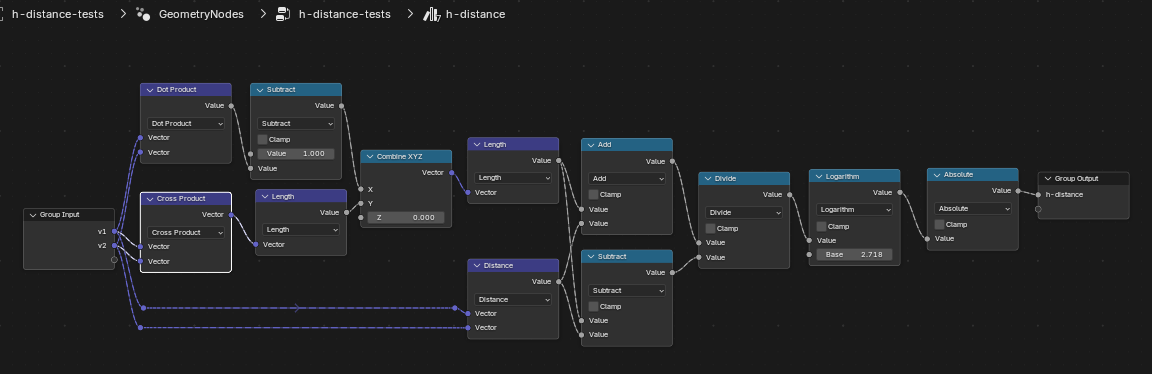Click the empty socket below h-distance on Group Output
The height and width of the screenshot is (374, 1152).
[1038, 209]
